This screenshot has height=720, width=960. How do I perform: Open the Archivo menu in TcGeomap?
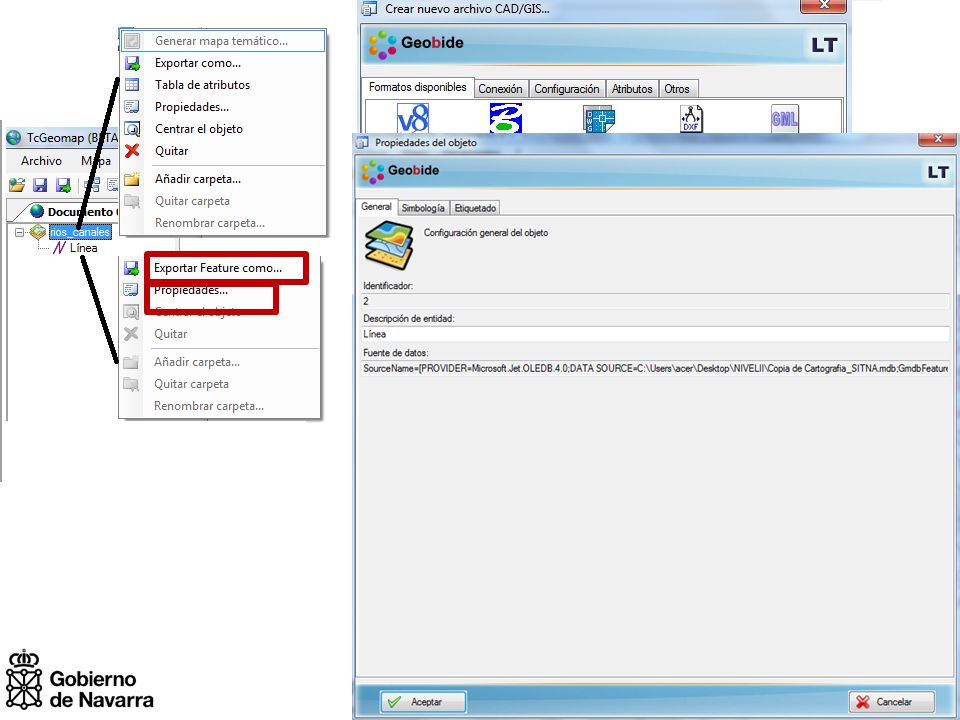(41, 161)
